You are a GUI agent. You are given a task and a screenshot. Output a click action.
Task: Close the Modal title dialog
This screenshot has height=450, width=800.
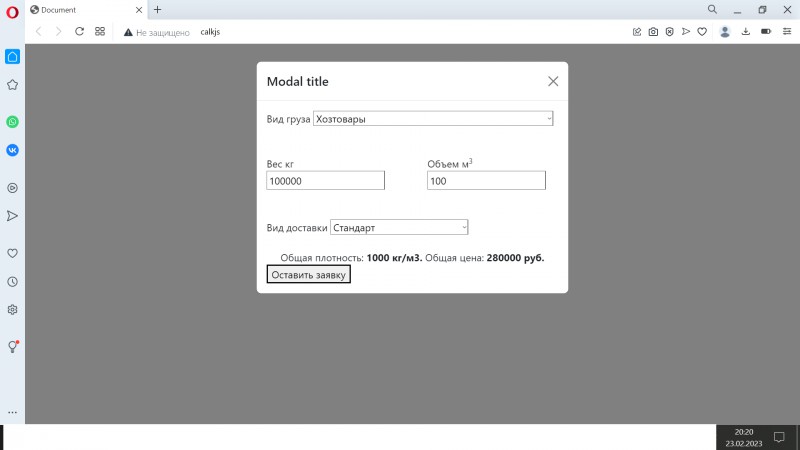553,82
